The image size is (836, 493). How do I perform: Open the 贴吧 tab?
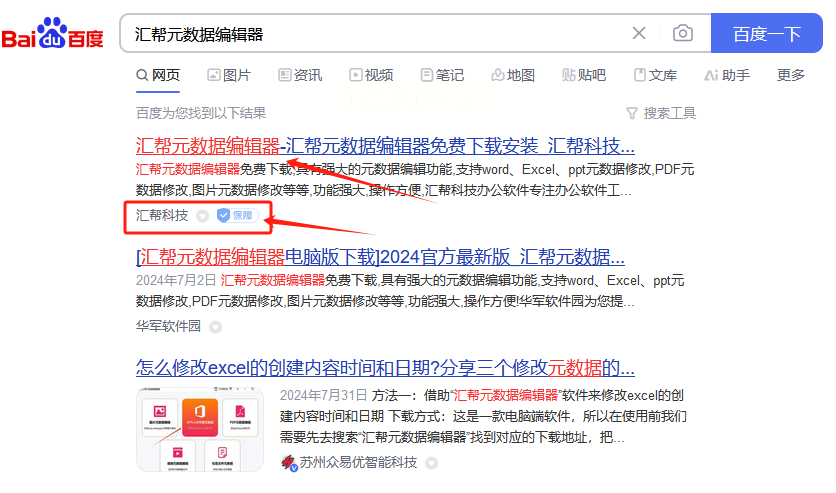(x=584, y=75)
